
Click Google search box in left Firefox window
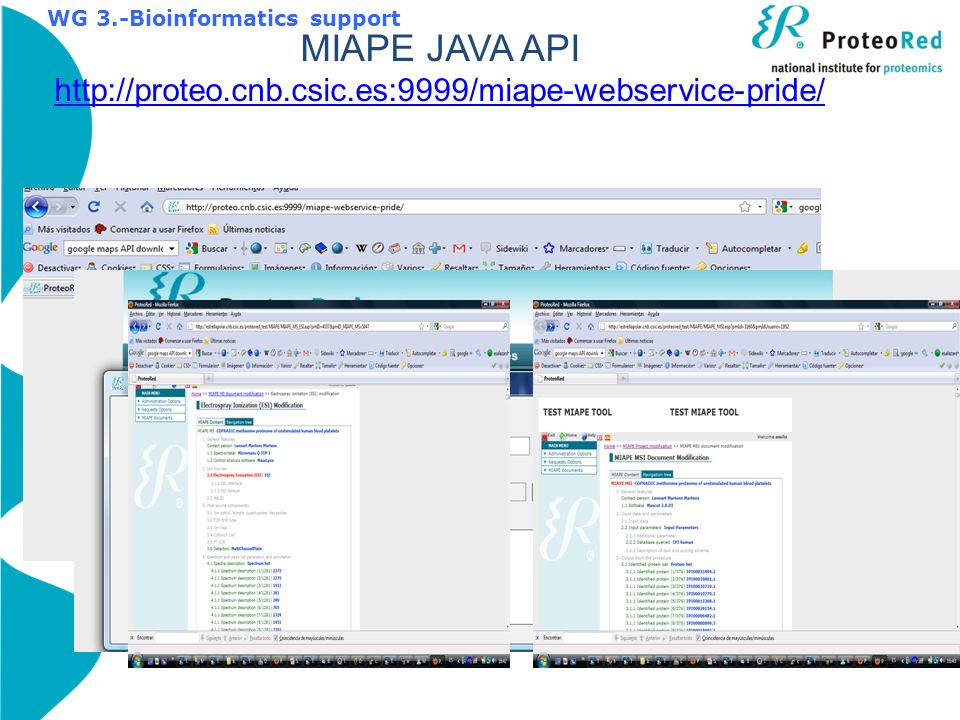tap(472, 326)
